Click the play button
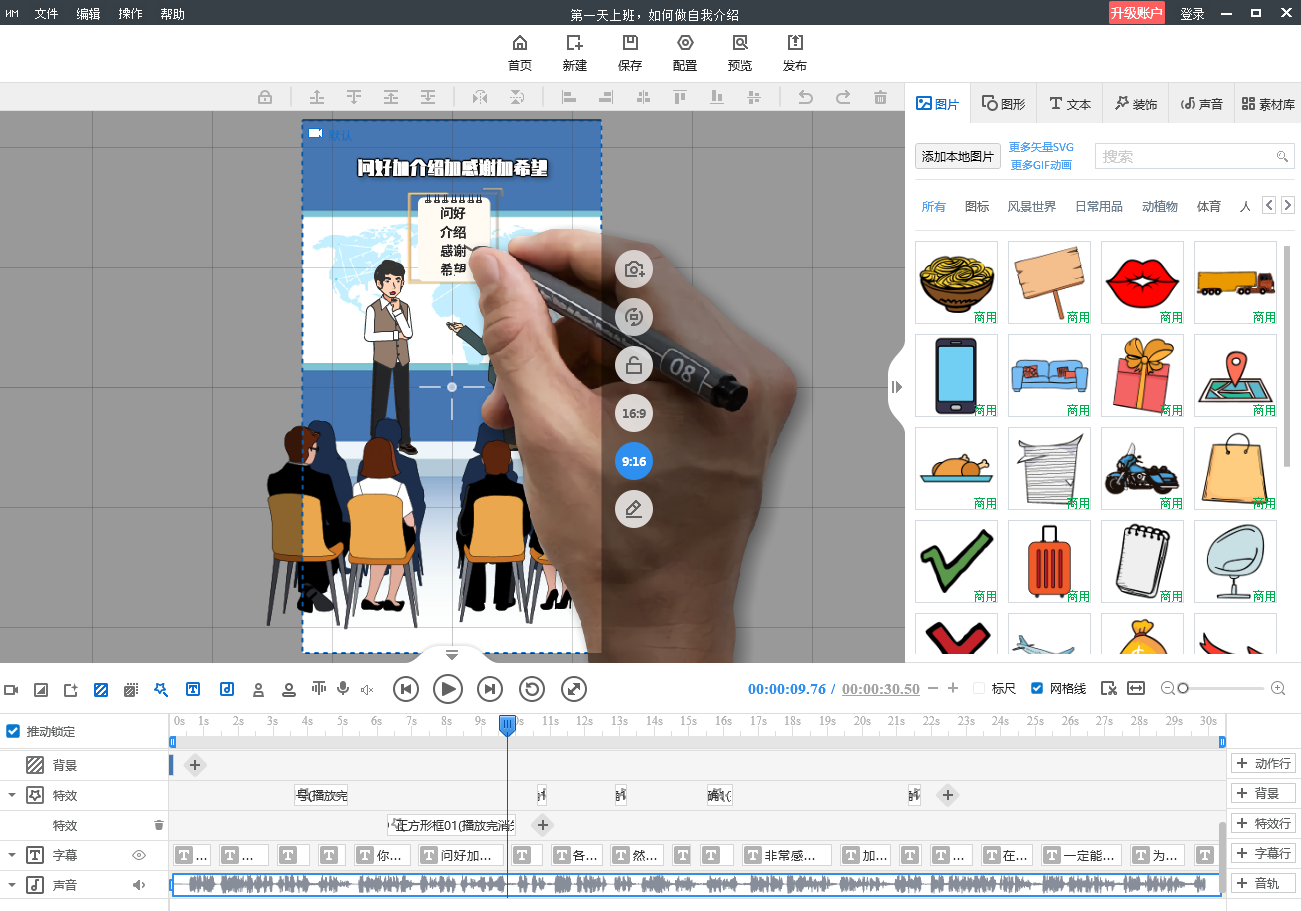 coord(447,688)
